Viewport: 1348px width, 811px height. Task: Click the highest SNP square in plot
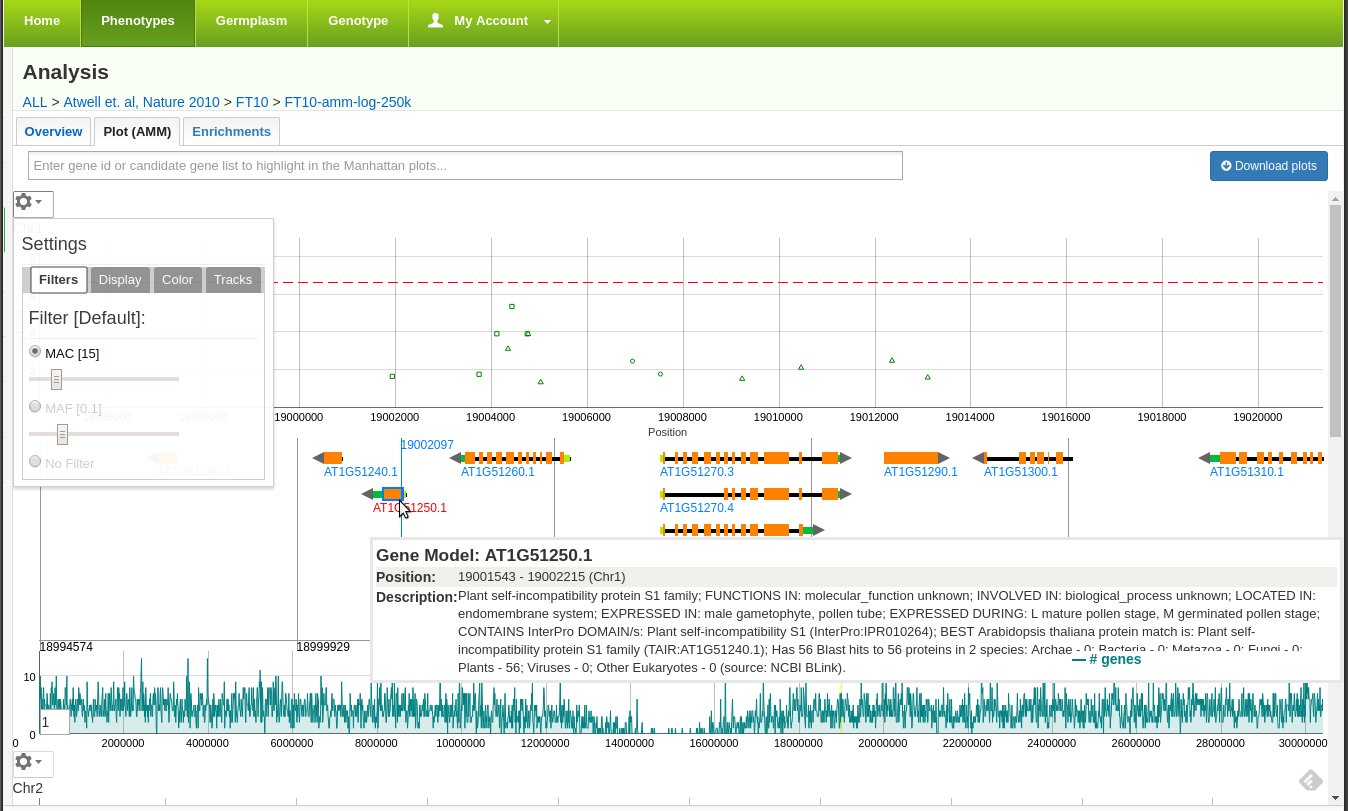[x=511, y=306]
